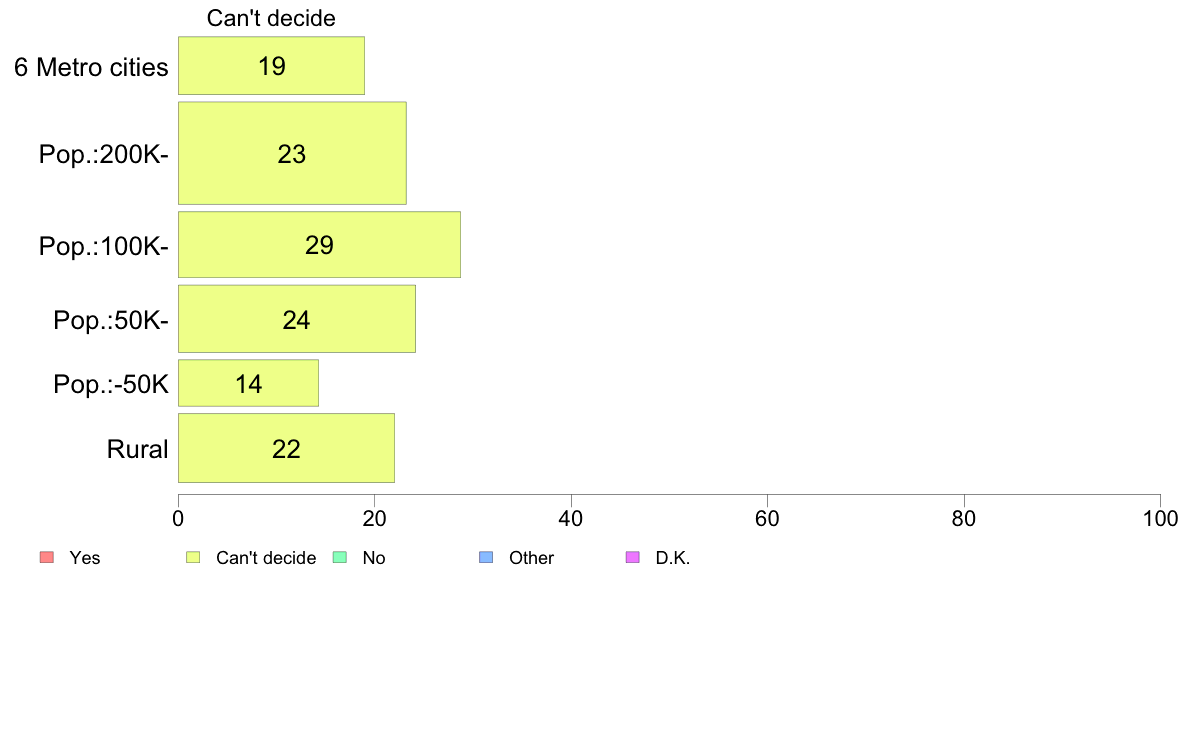1188x736 pixels.
Task: Select the bar showing value 23
Action: 292,153
